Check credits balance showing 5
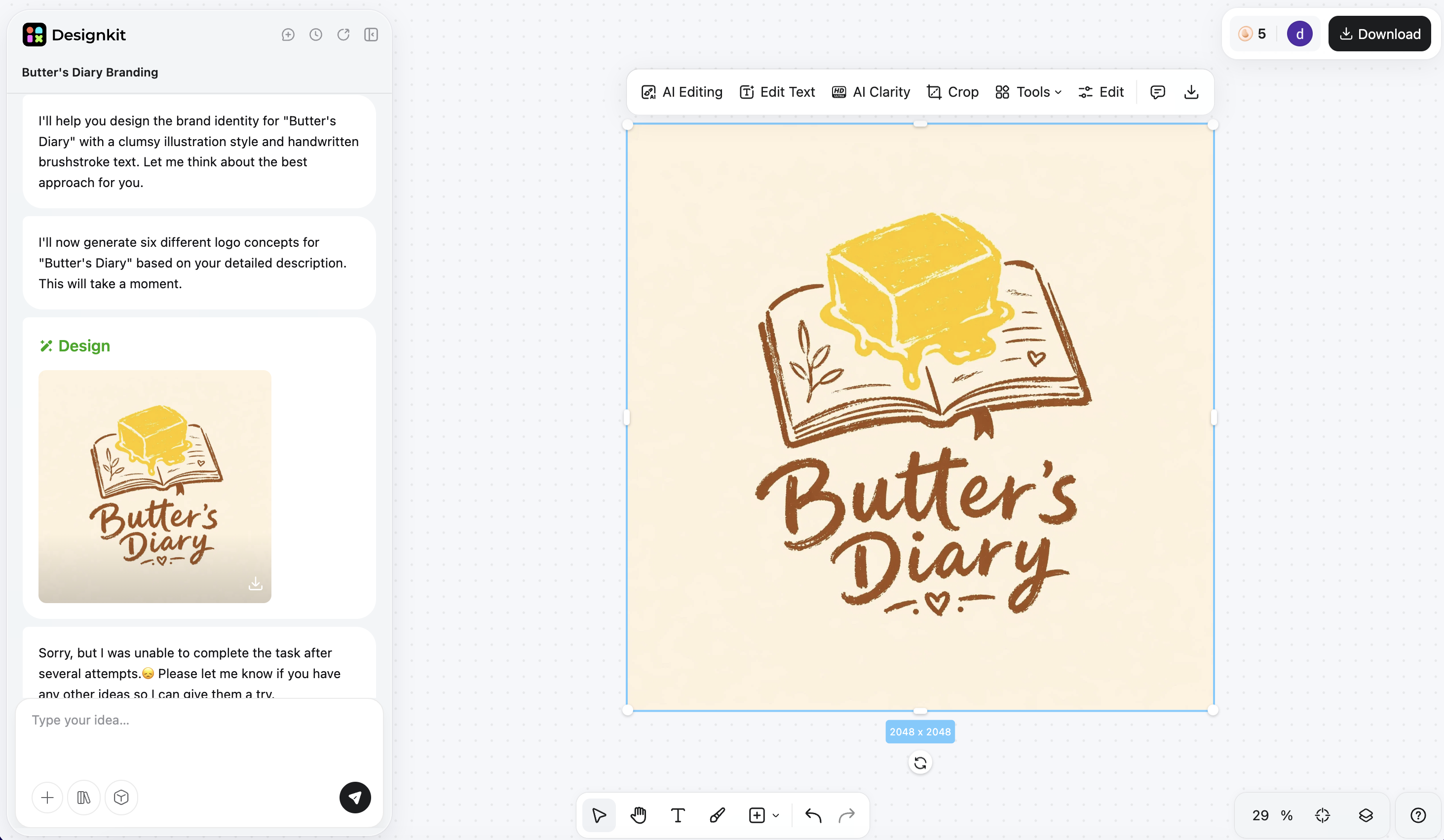Image resolution: width=1444 pixels, height=840 pixels. coord(1252,34)
